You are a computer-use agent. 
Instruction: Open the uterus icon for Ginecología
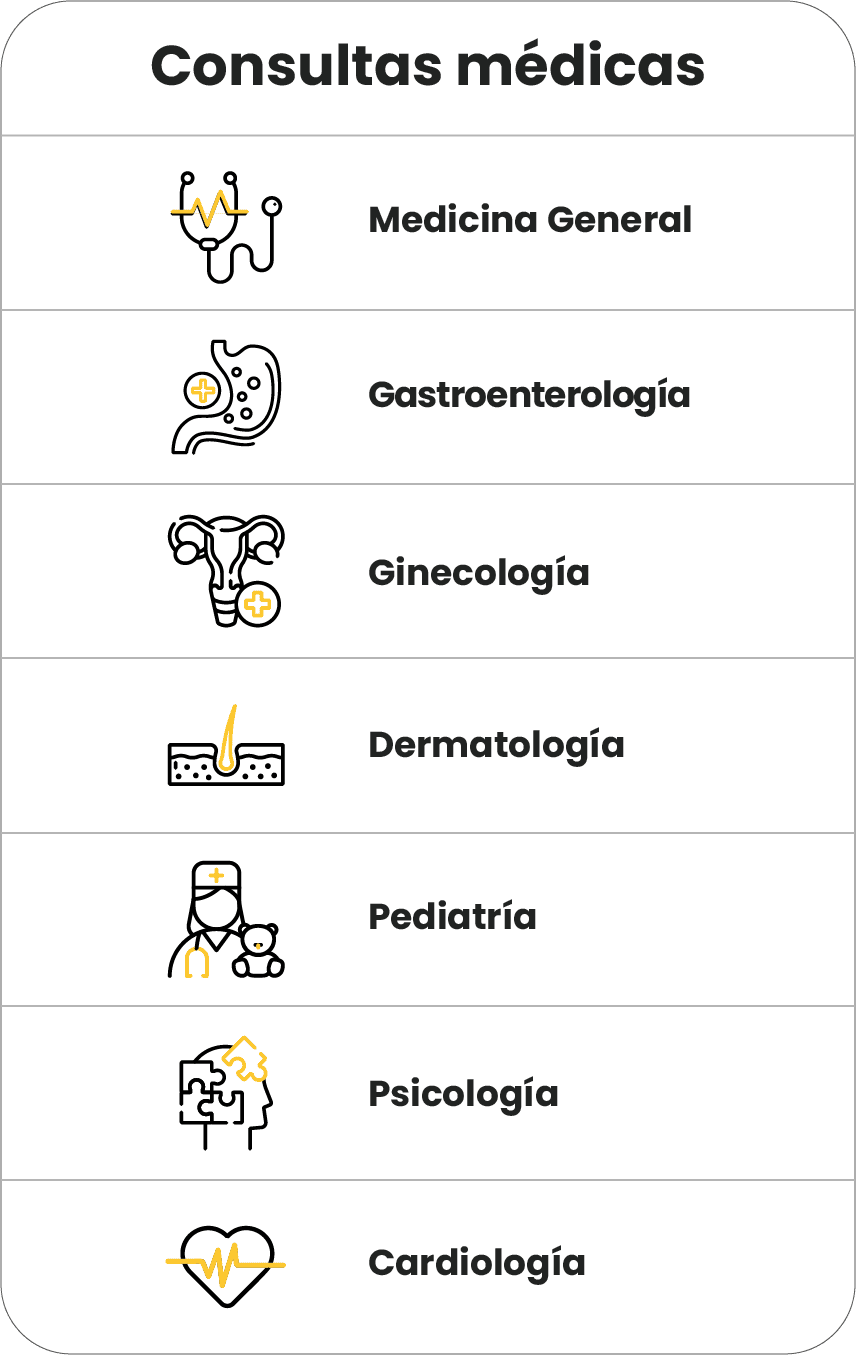pyautogui.click(x=226, y=571)
